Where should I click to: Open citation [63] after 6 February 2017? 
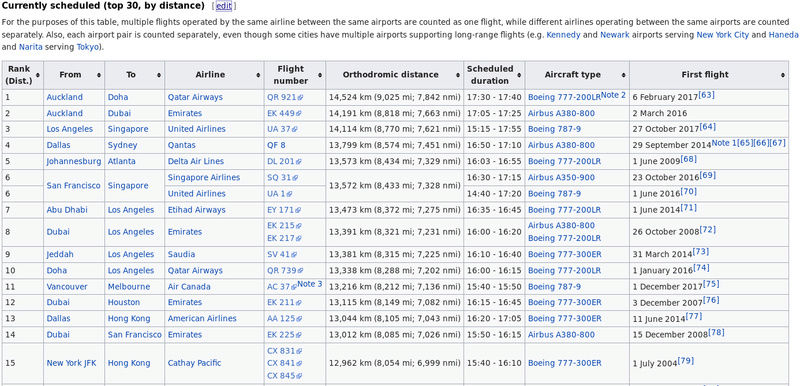pyautogui.click(x=707, y=95)
